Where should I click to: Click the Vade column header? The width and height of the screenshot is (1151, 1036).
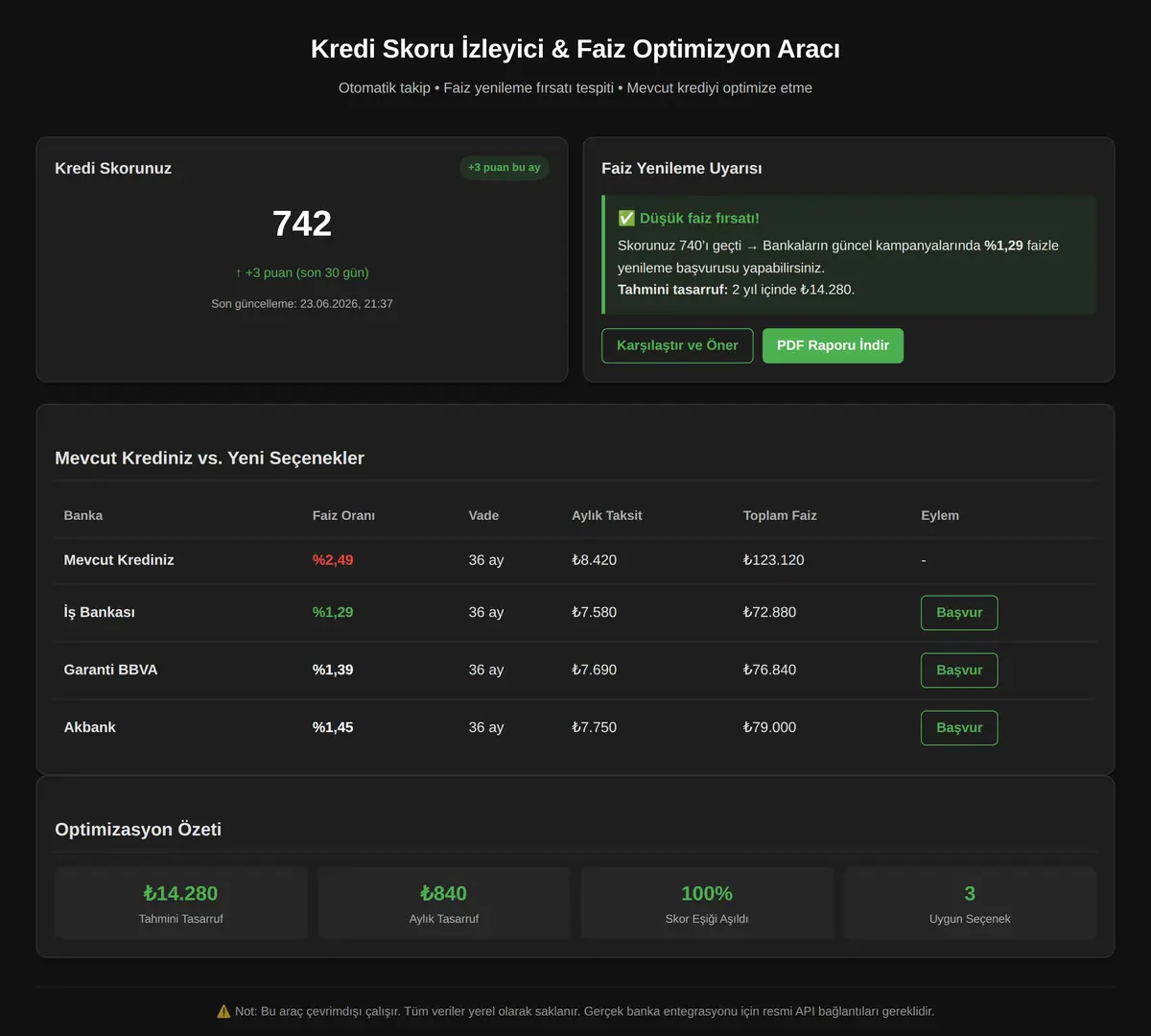tap(483, 516)
